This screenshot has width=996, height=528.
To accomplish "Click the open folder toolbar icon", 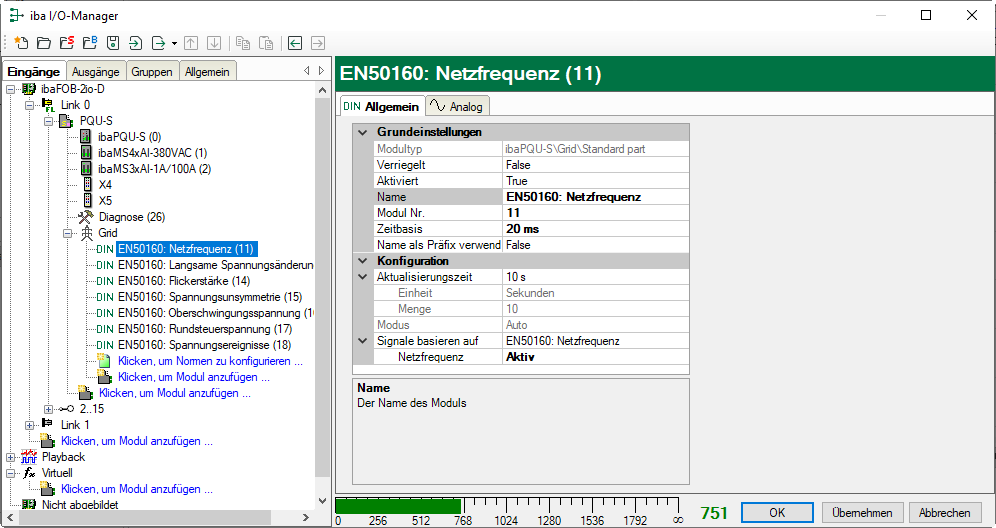I will [43, 43].
